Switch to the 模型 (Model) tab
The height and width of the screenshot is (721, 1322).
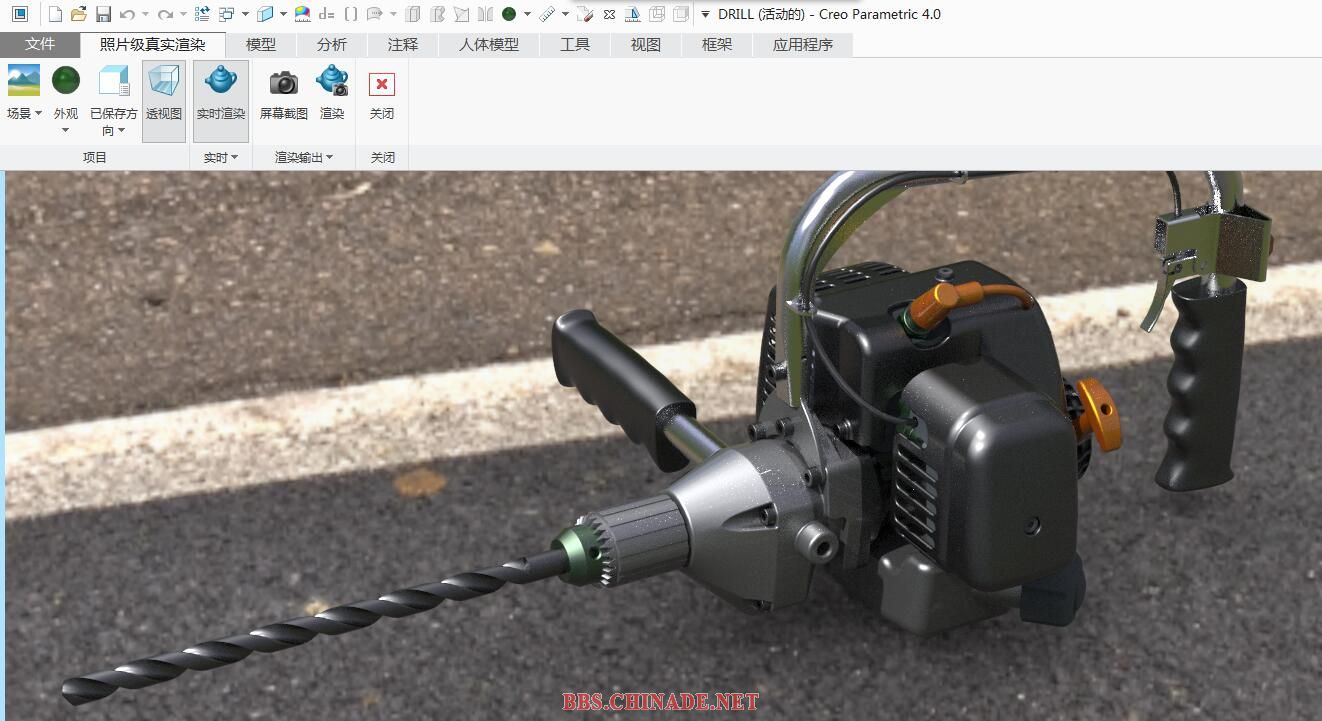(x=261, y=44)
